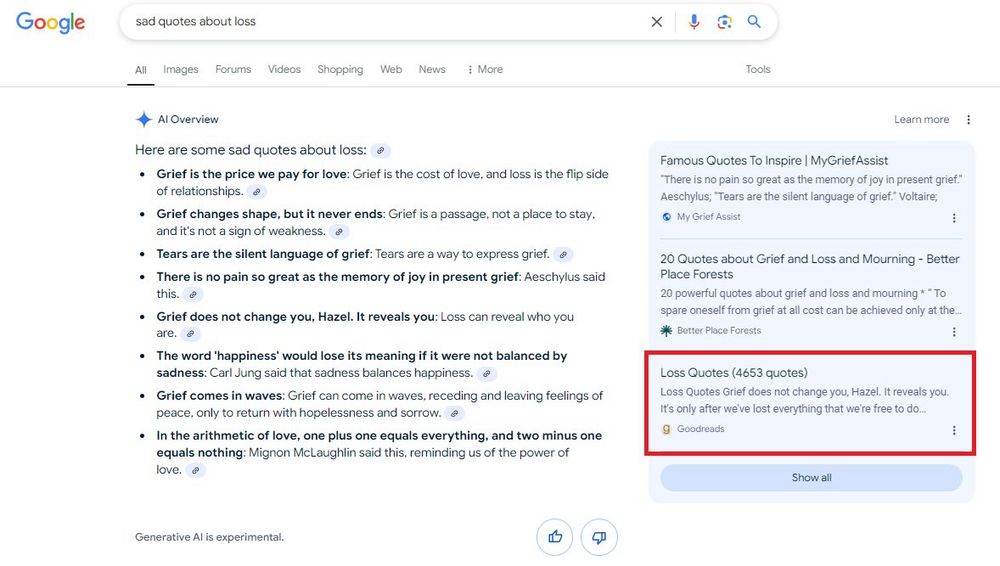Click the thumbs up feedback button

(555, 537)
